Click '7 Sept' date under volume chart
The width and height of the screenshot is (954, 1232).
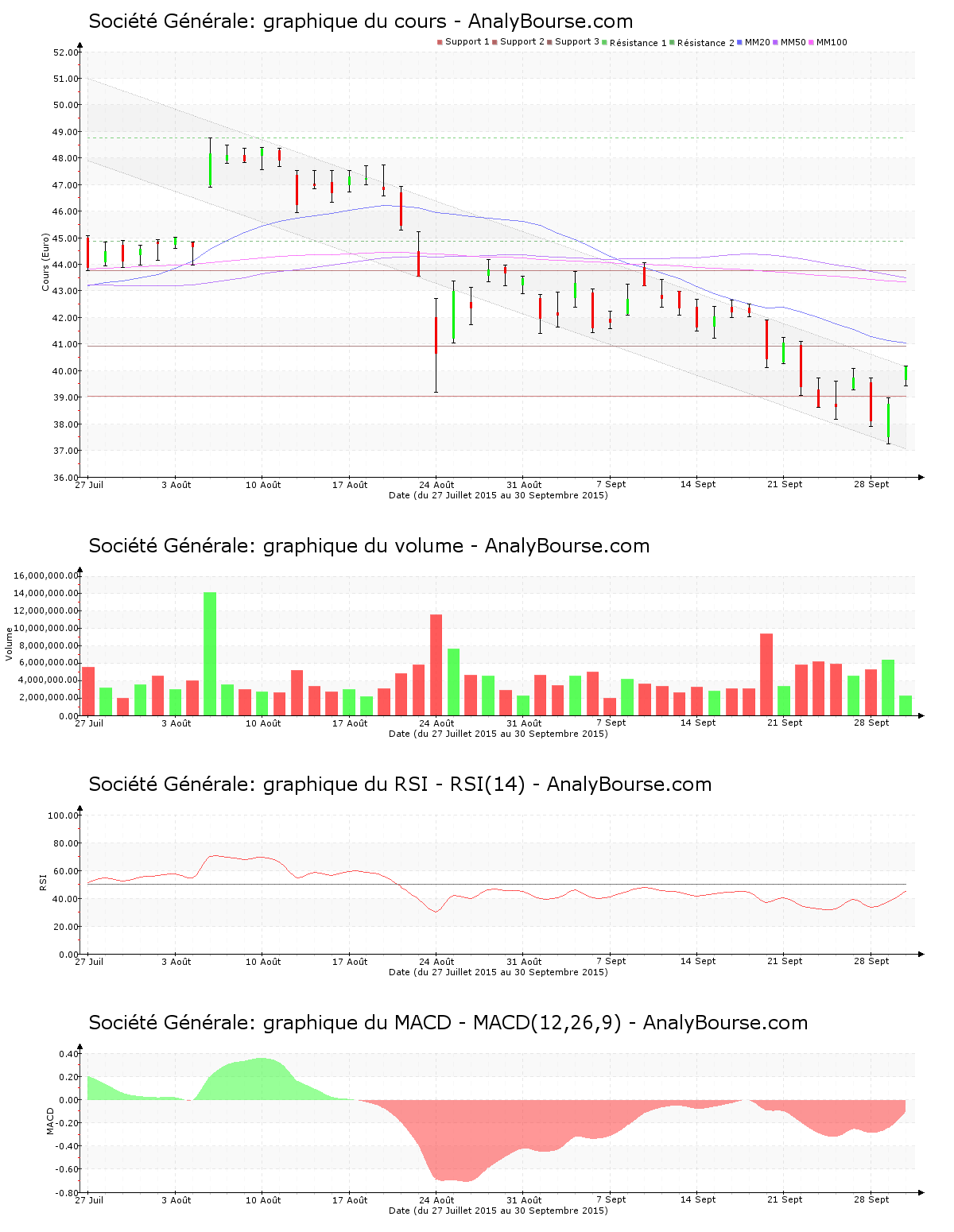pos(611,723)
